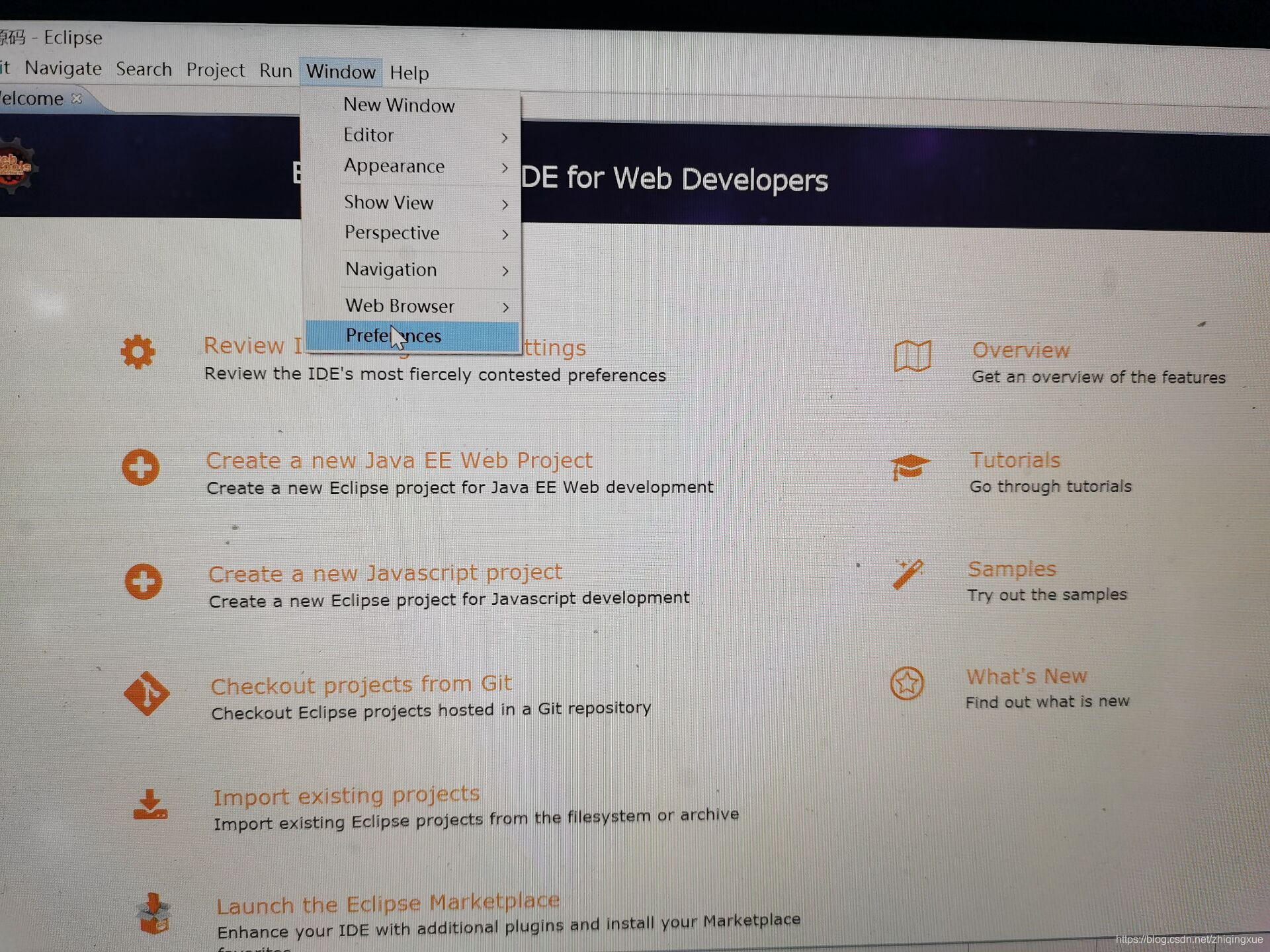Click the Overview open-book icon

pyautogui.click(x=912, y=356)
